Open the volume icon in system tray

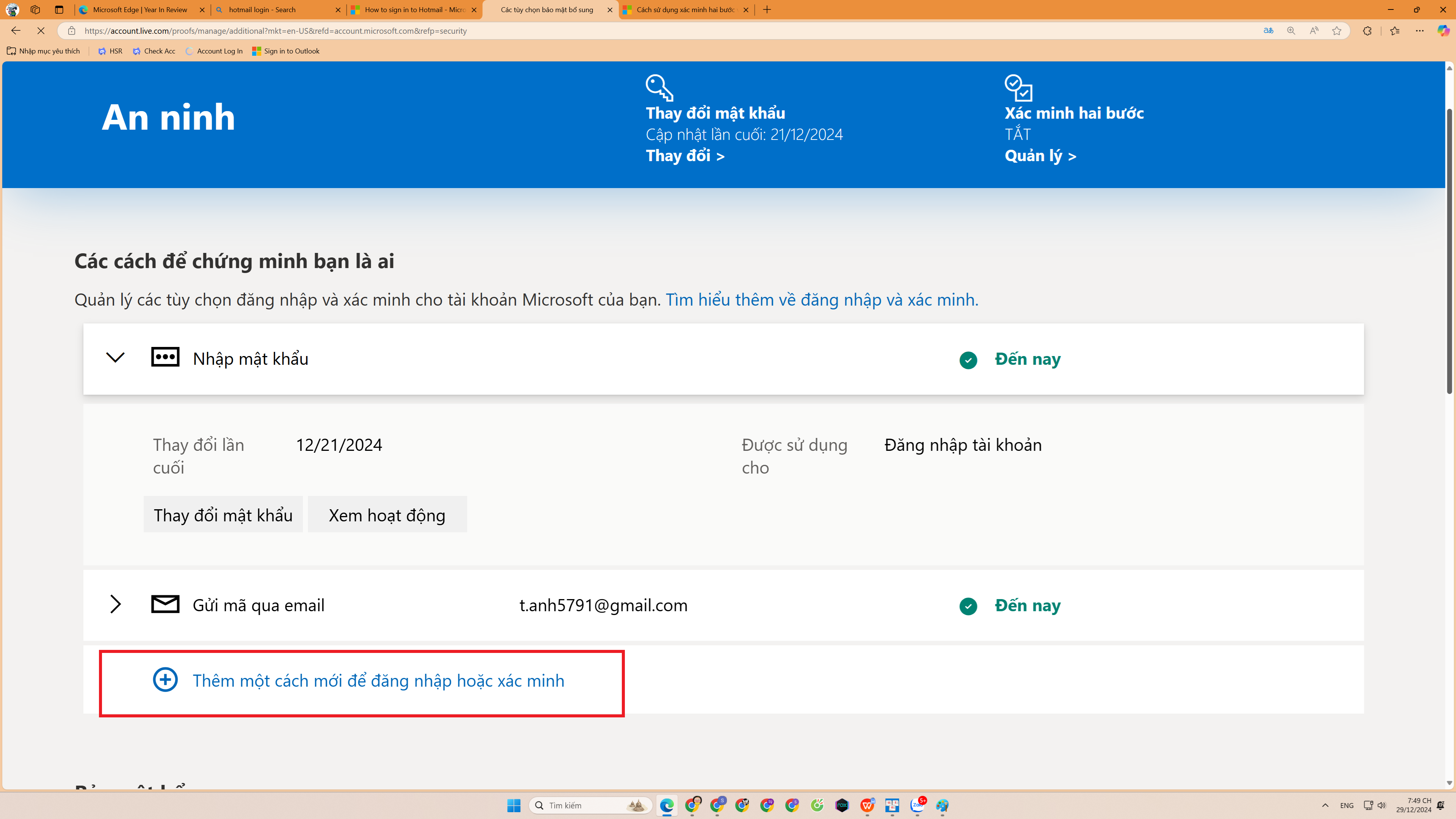1381,805
